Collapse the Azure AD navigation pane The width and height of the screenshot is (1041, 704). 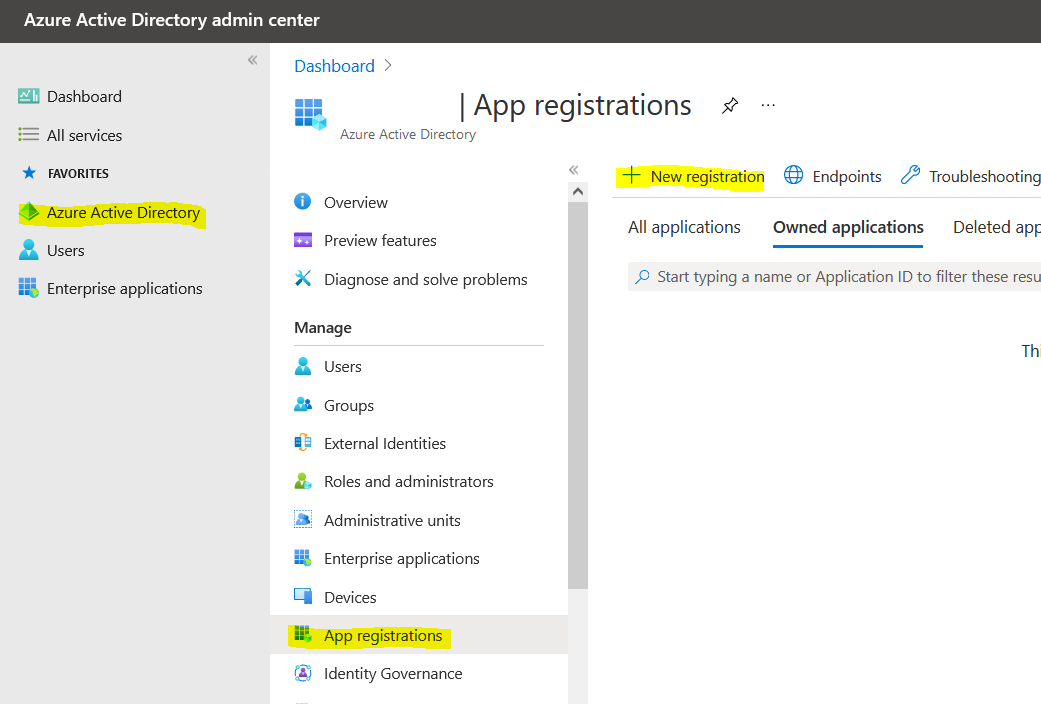pyautogui.click(x=573, y=170)
